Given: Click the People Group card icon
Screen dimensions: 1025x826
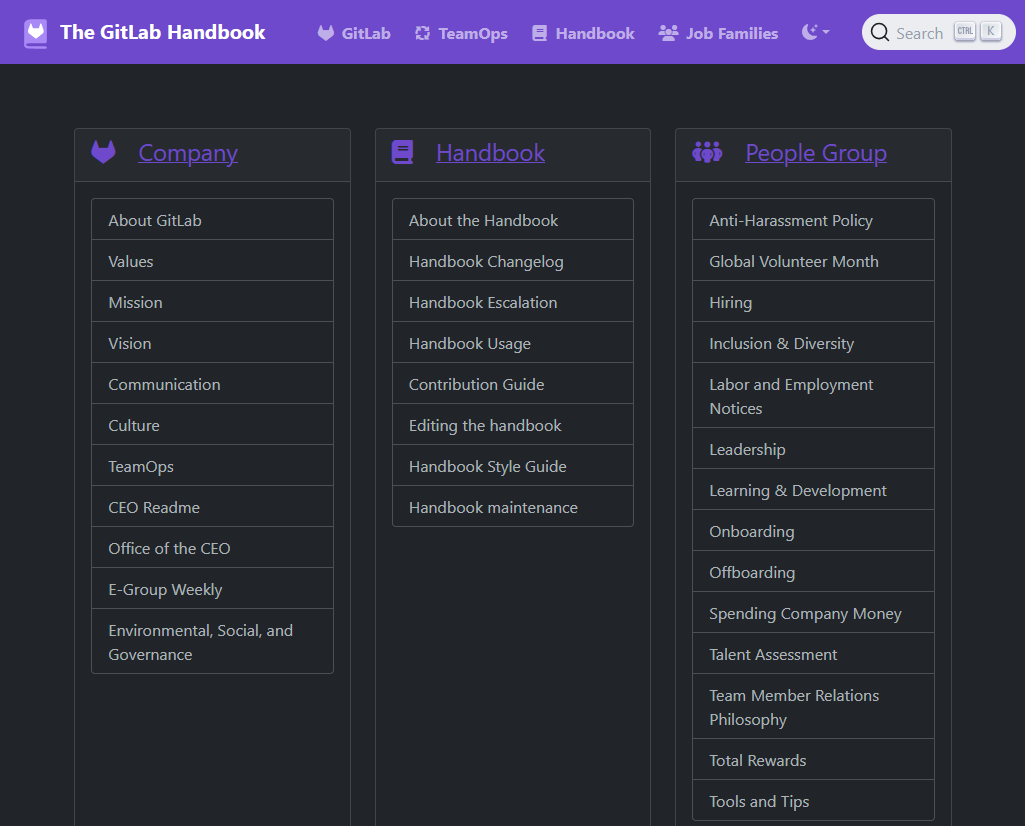Looking at the screenshot, I should click(707, 153).
